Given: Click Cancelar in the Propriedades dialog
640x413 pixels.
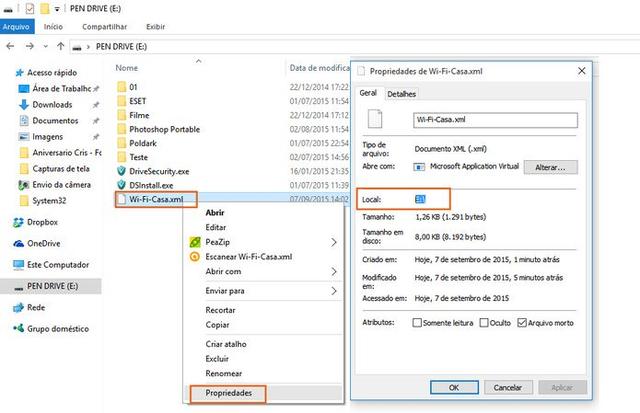Looking at the screenshot, I should point(508,387).
